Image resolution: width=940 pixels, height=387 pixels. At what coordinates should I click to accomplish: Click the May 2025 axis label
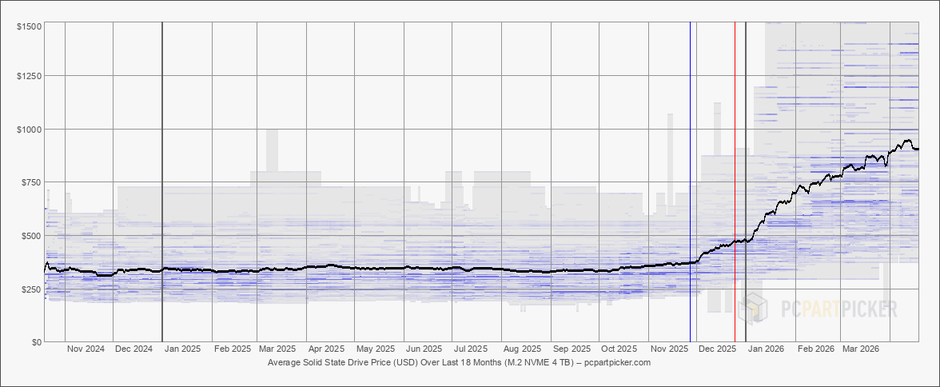click(x=376, y=349)
